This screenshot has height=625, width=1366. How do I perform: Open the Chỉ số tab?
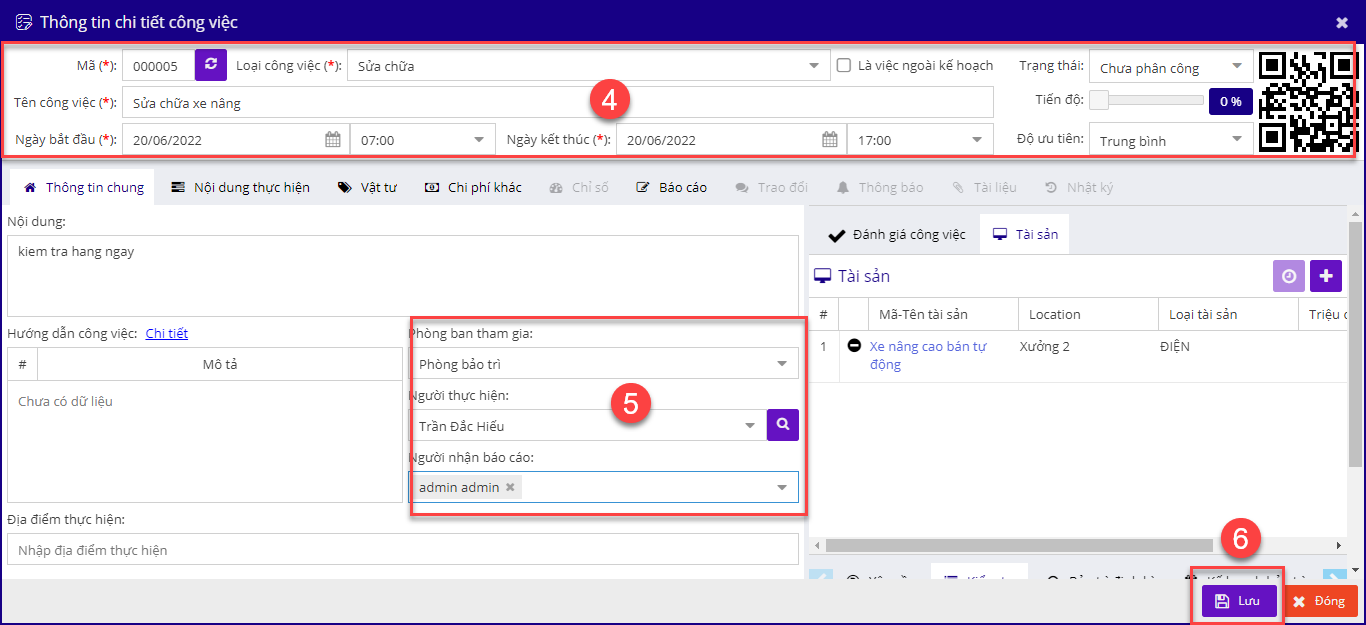[578, 187]
